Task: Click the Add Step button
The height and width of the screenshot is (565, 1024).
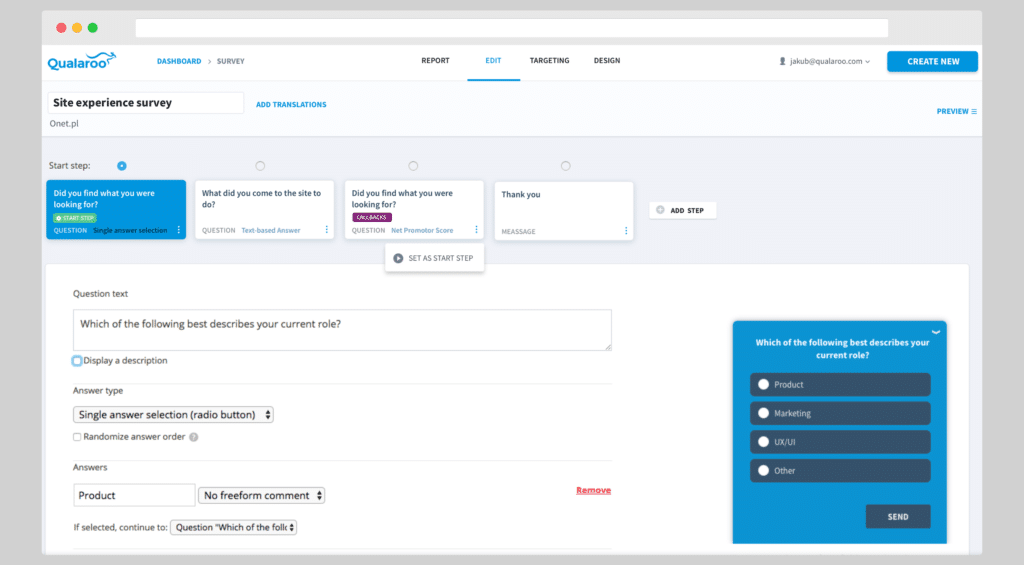Action: pyautogui.click(x=682, y=210)
